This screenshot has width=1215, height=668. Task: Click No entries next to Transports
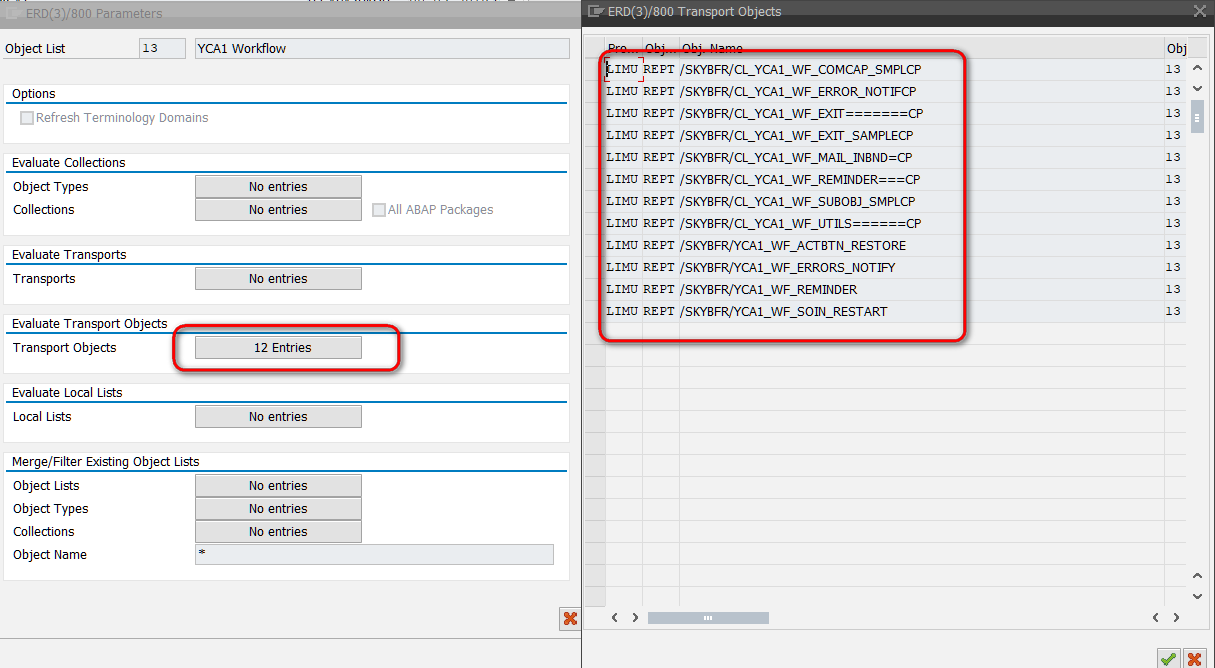coord(278,278)
